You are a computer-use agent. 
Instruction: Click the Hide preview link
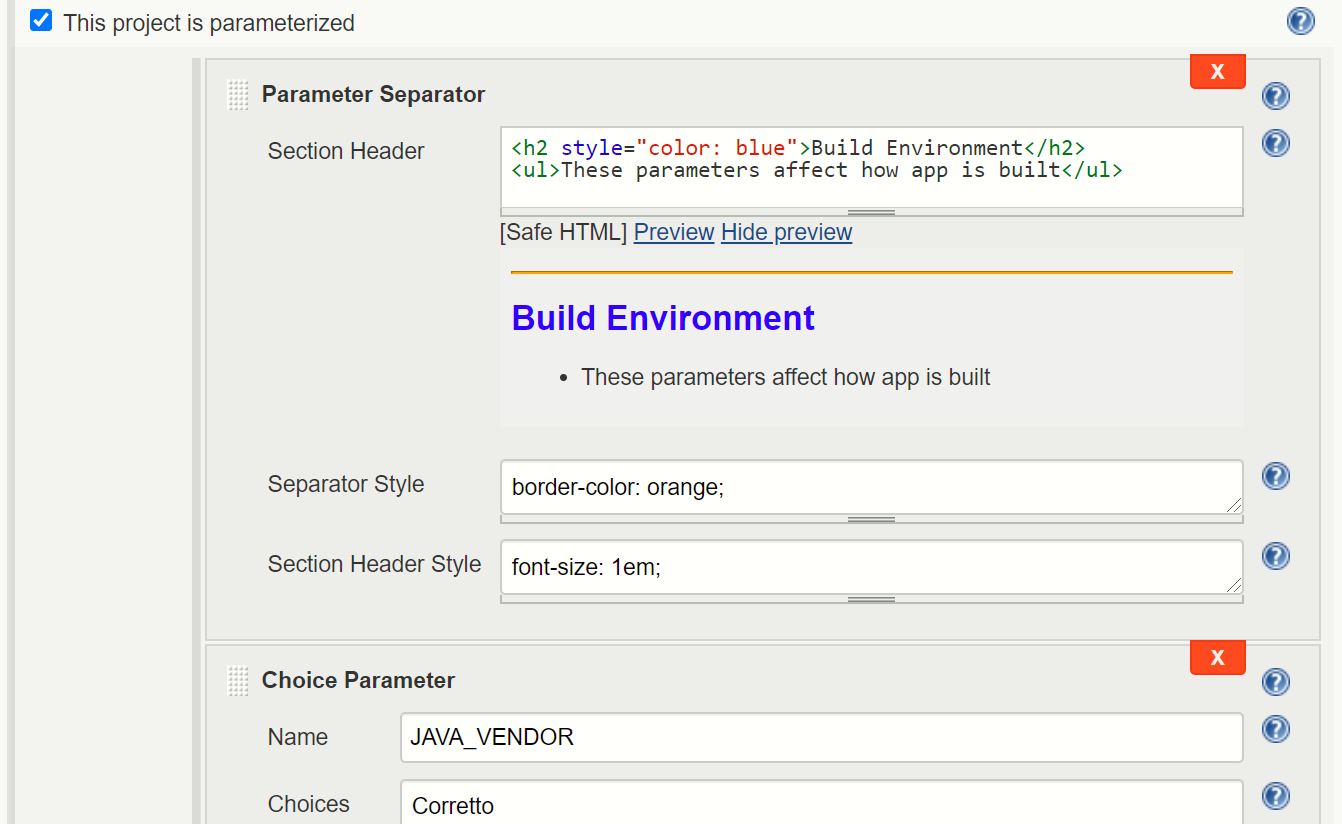coord(786,232)
